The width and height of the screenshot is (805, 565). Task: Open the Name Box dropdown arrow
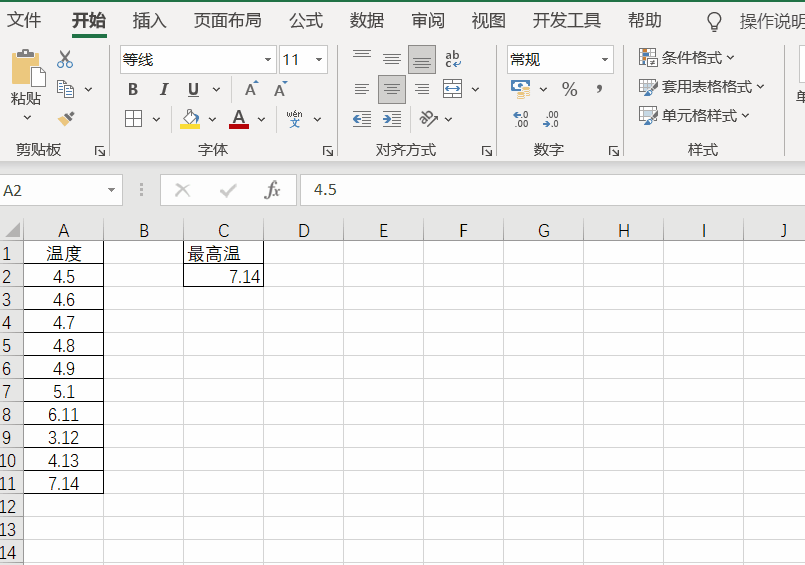[x=111, y=190]
